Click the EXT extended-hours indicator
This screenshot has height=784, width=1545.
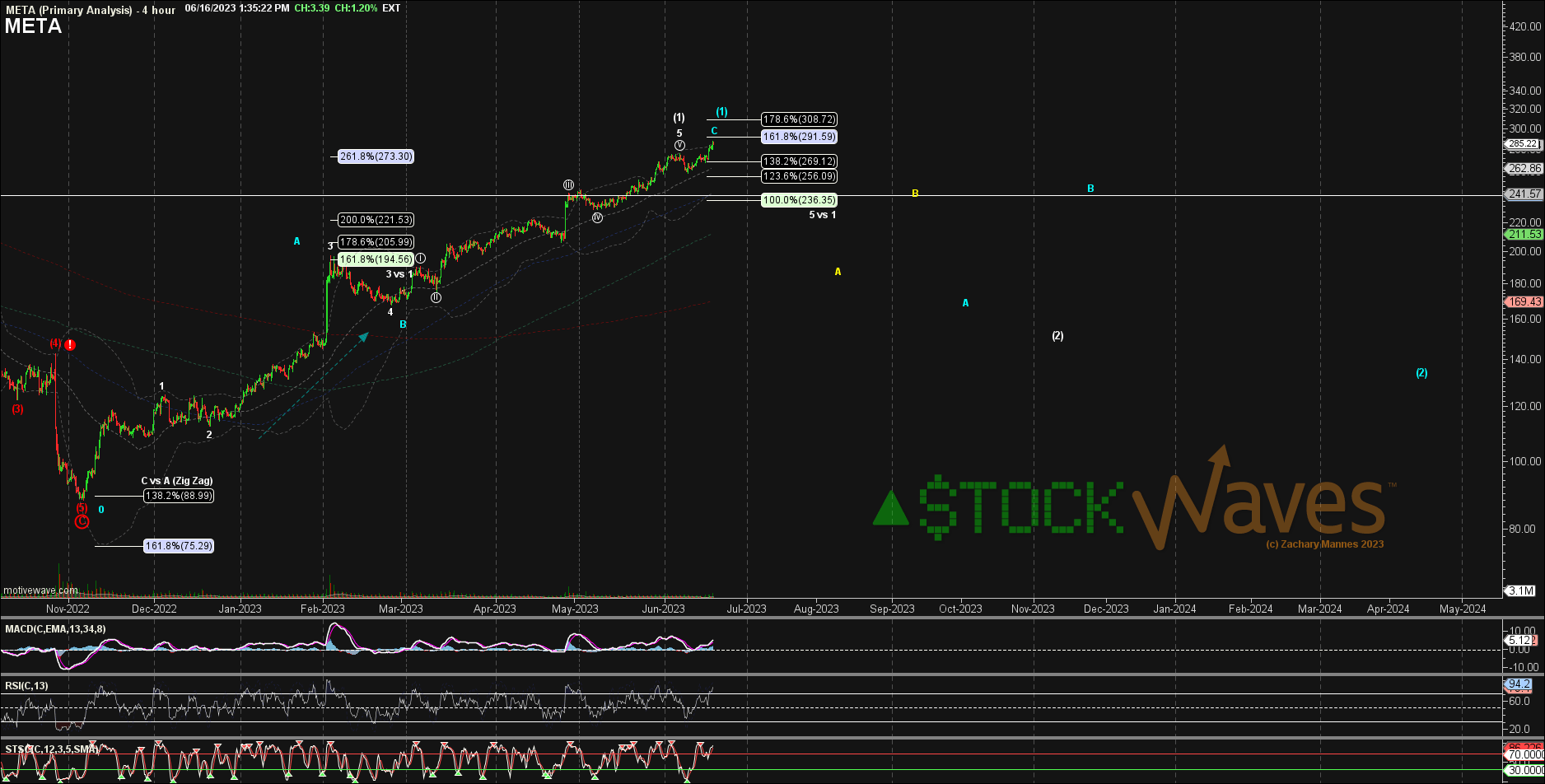click(392, 8)
